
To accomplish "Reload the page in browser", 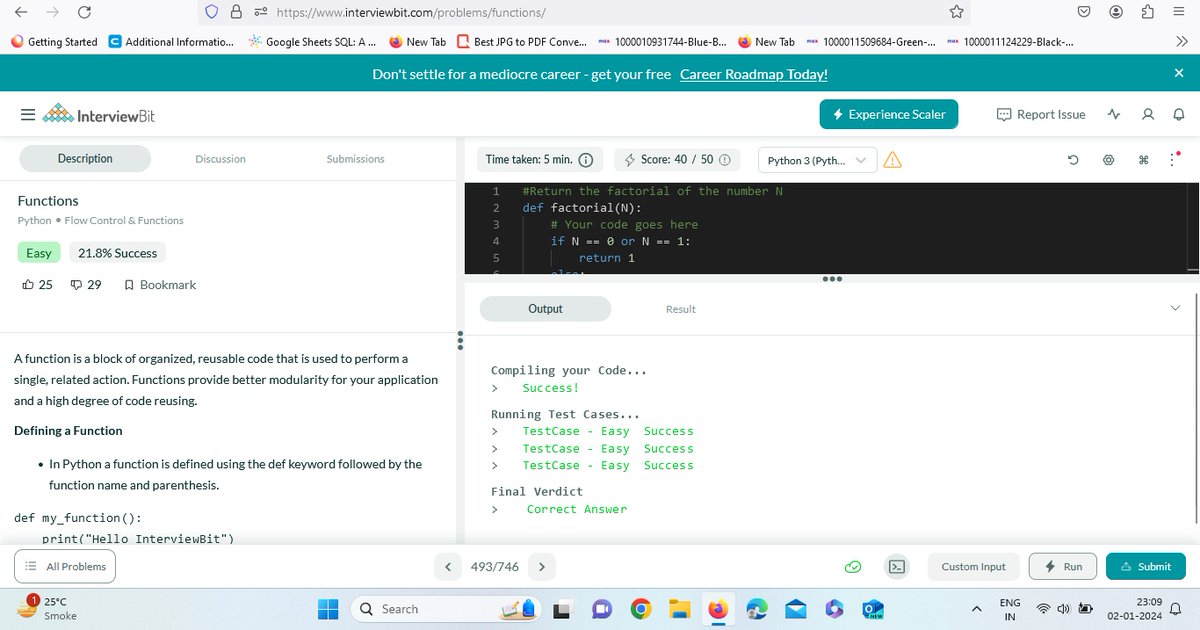I will coord(84,12).
